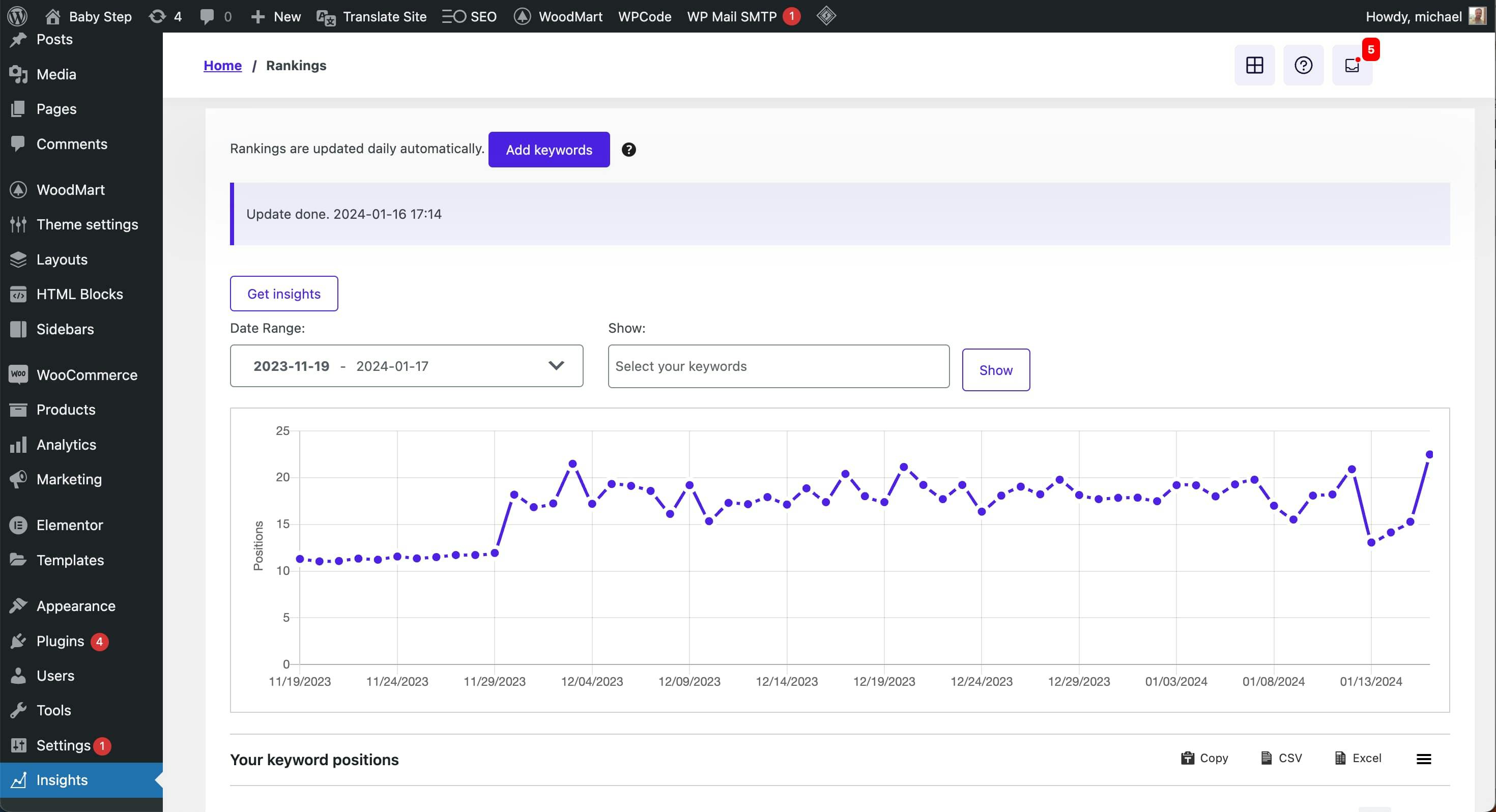The image size is (1496, 812).
Task: Navigate to Home via the breadcrumb link
Action: tap(222, 65)
